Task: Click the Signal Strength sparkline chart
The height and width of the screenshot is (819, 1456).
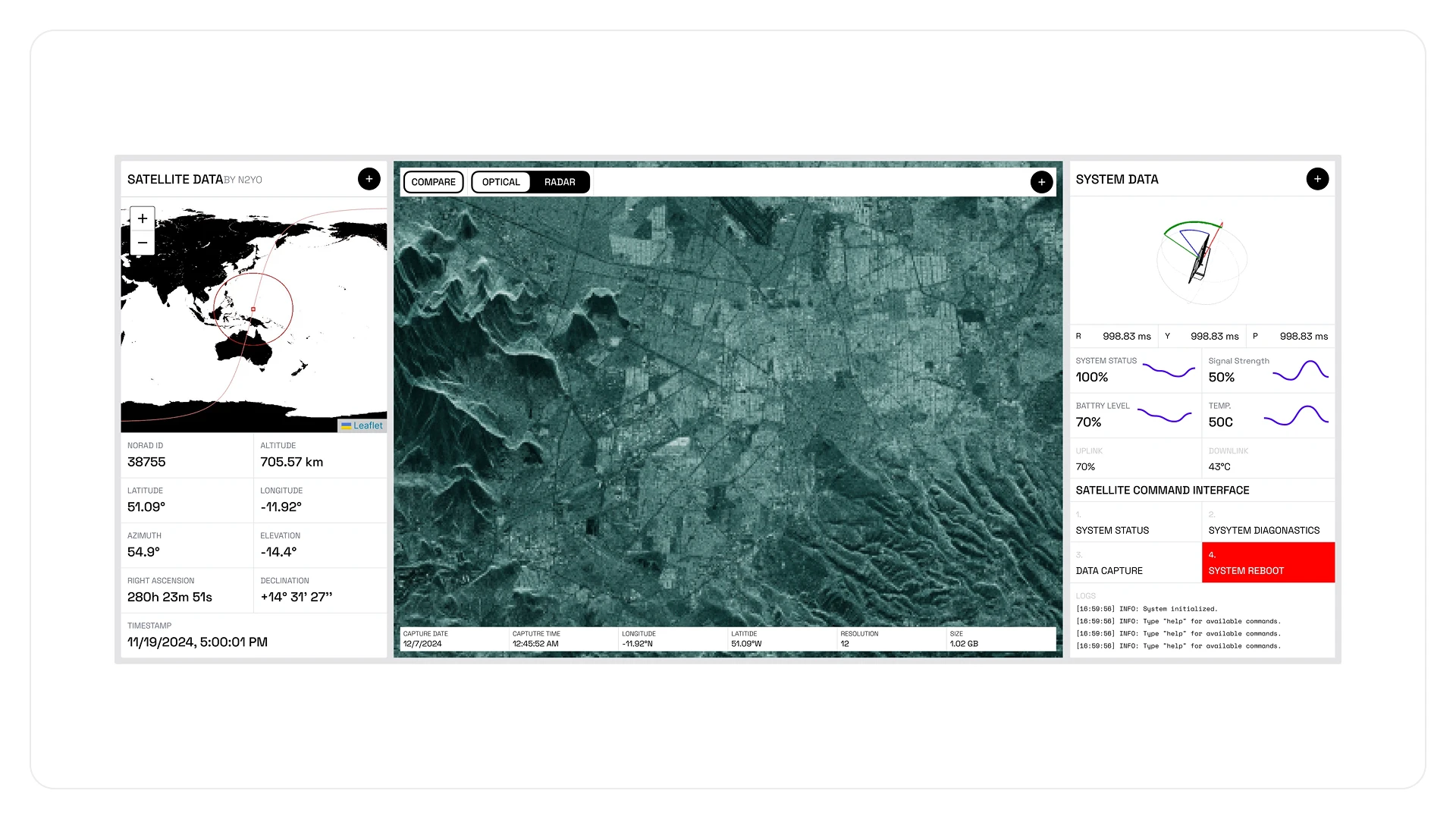Action: pos(1301,371)
